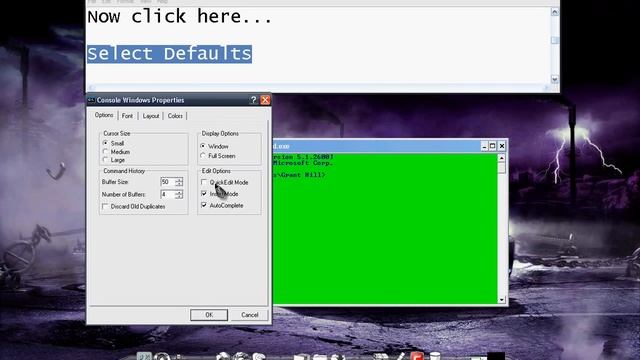Click the Buffer Size input field

[x=167, y=182]
